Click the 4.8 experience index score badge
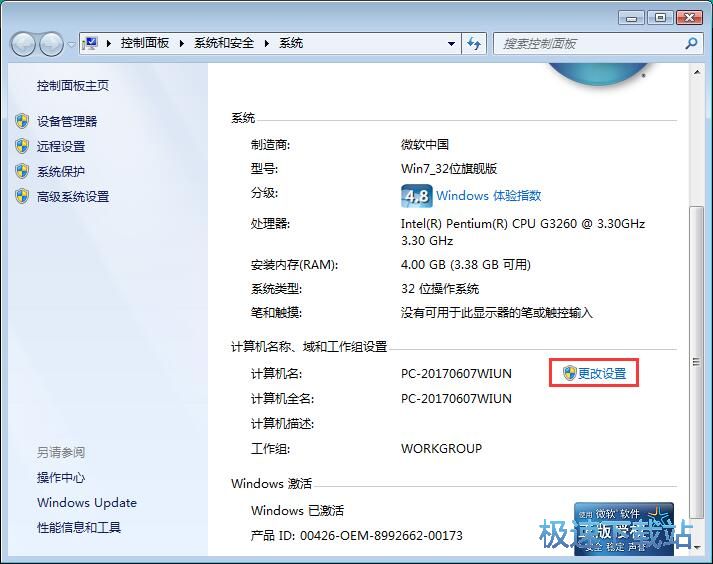713x564 pixels. tap(417, 196)
